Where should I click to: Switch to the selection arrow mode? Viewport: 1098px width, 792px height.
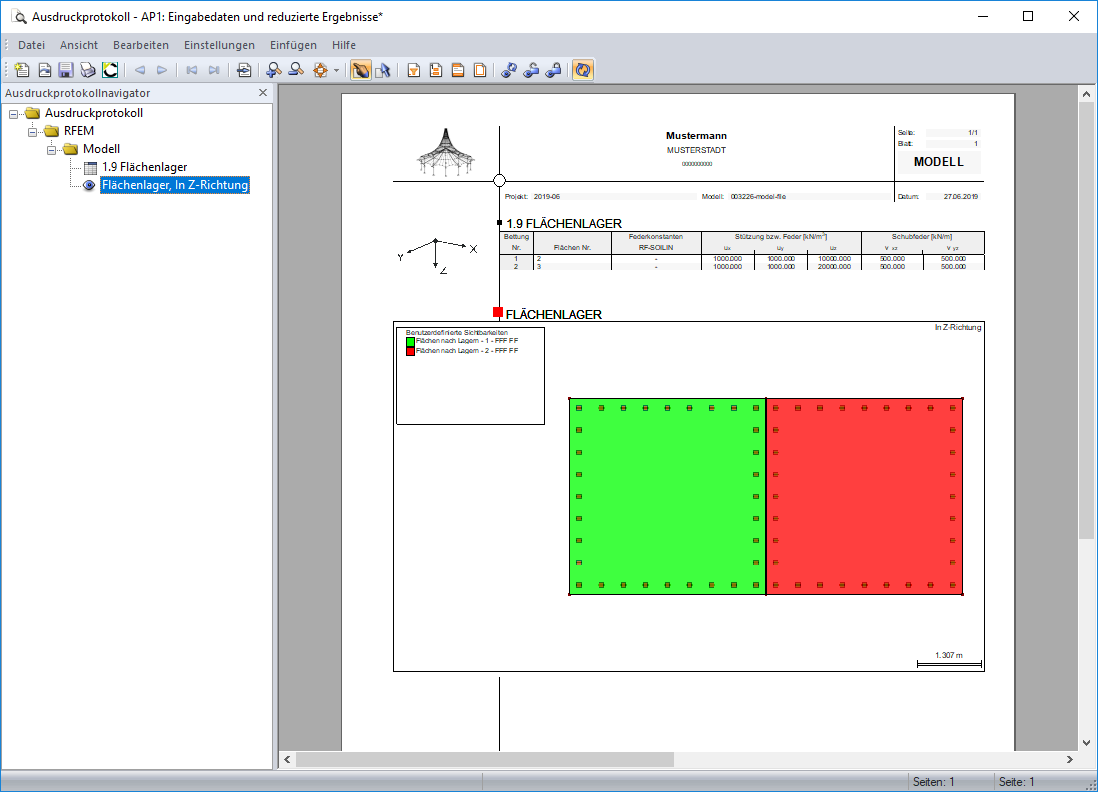pos(384,70)
